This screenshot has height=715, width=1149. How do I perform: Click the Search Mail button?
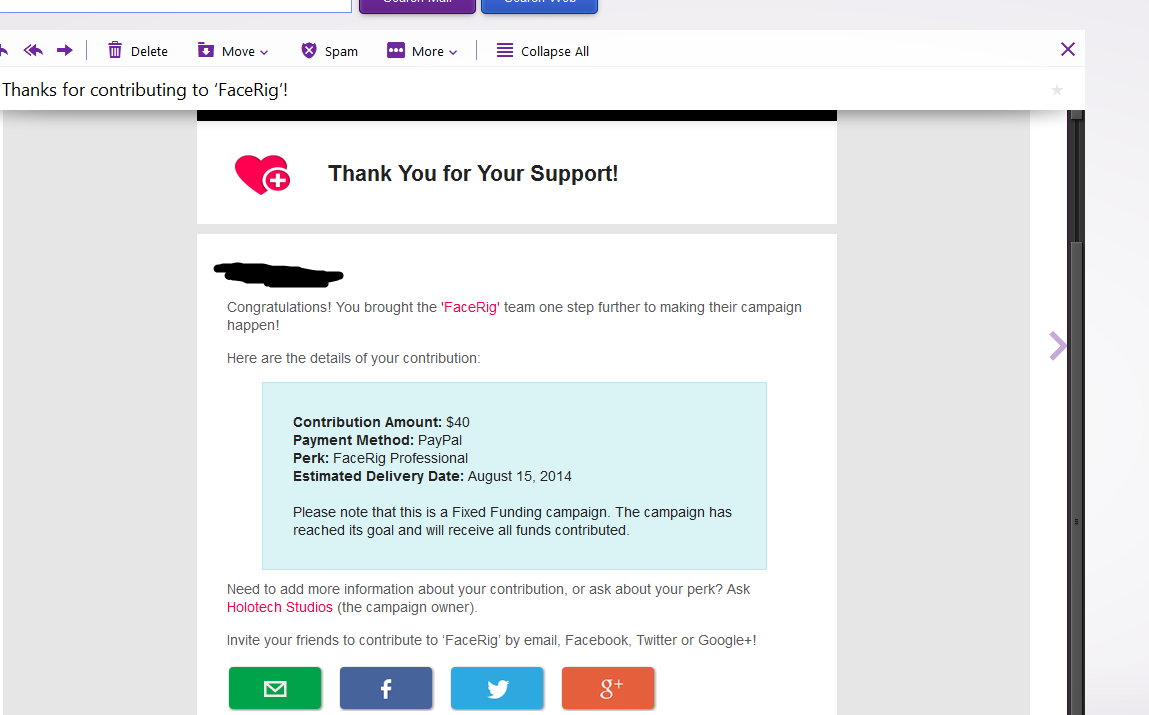[417, 4]
